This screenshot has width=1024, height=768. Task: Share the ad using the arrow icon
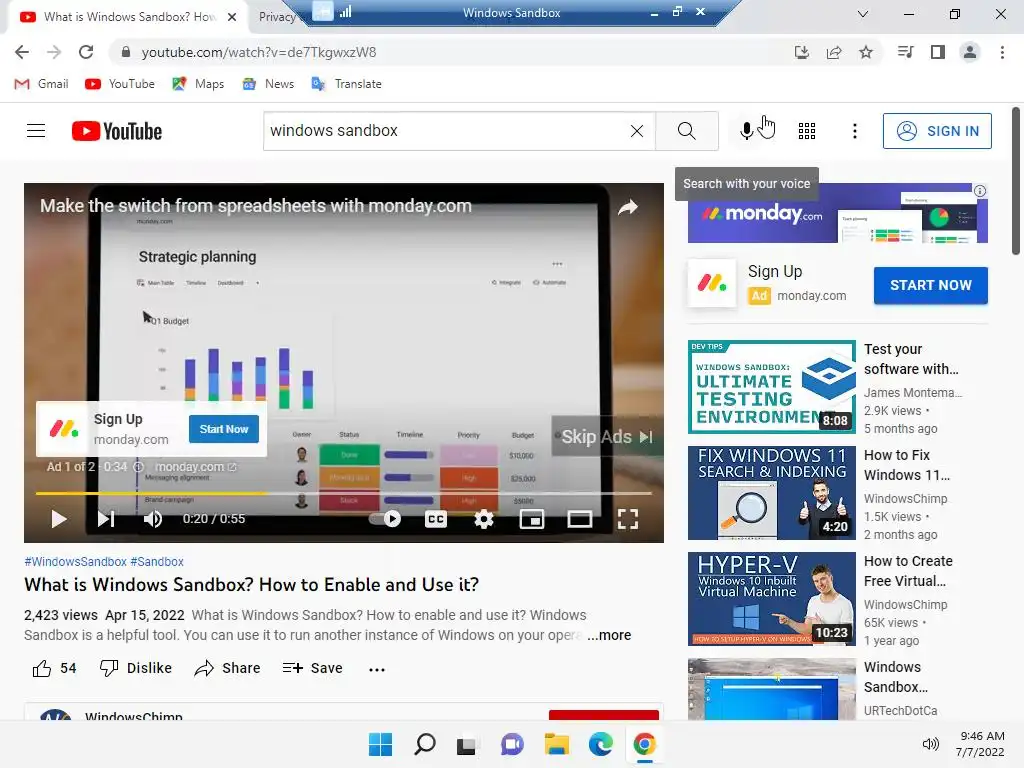[x=628, y=208]
